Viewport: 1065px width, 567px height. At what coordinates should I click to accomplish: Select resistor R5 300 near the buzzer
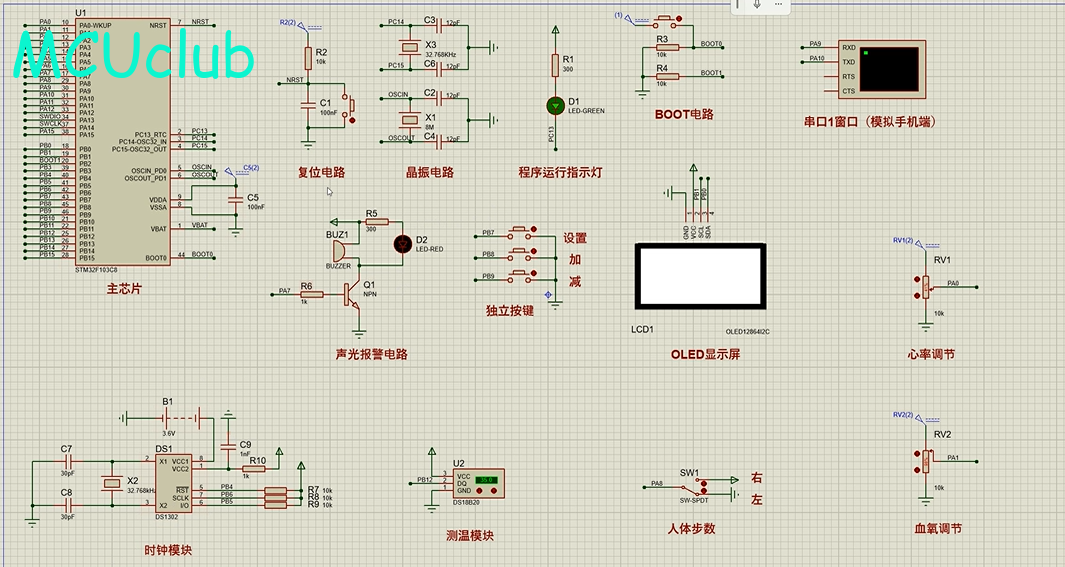[x=377, y=222]
